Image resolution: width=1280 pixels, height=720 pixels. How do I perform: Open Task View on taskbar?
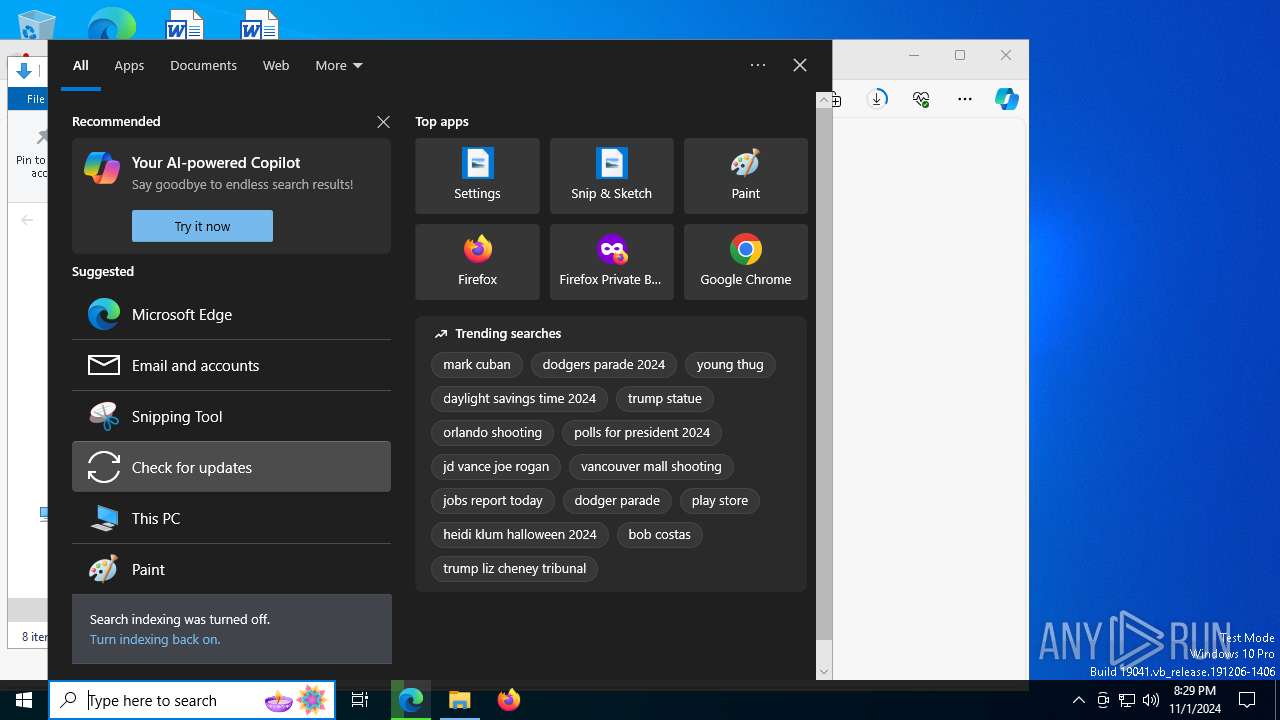click(360, 700)
